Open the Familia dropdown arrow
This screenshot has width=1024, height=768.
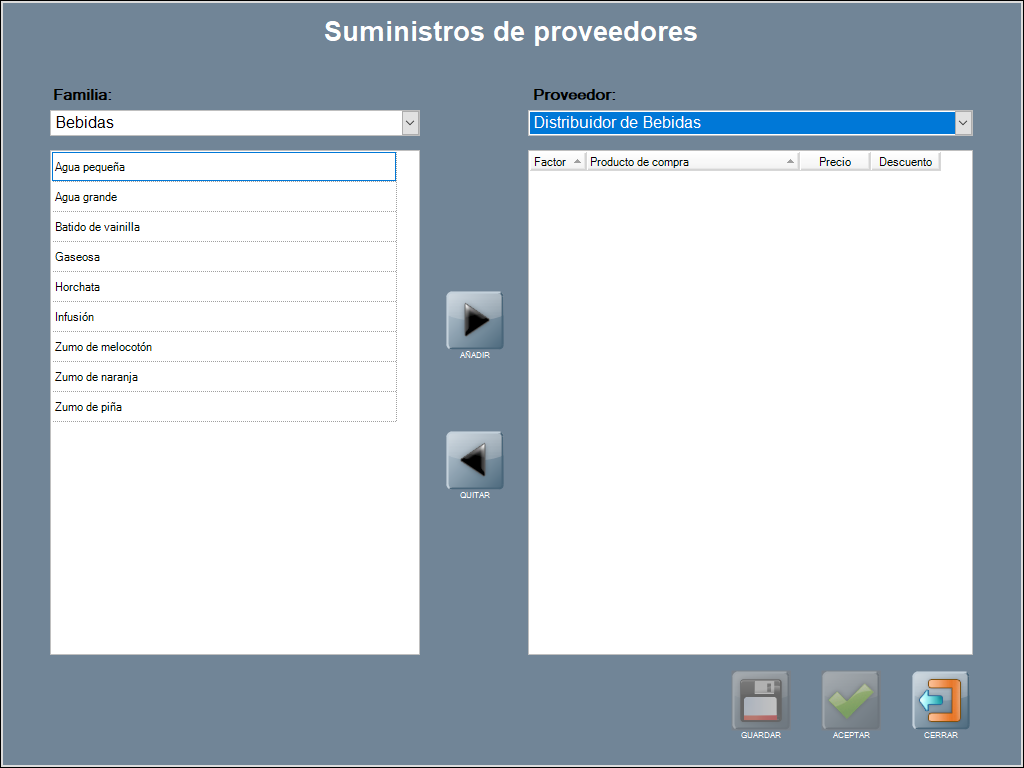click(x=410, y=123)
